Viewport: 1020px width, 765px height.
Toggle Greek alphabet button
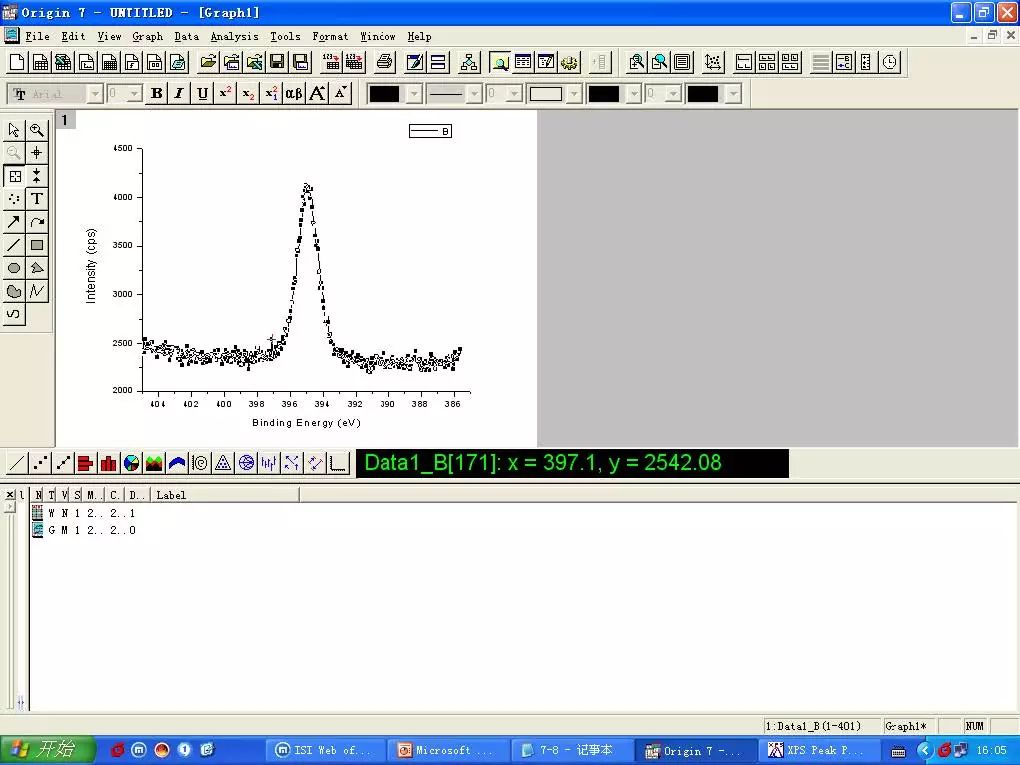click(x=294, y=94)
